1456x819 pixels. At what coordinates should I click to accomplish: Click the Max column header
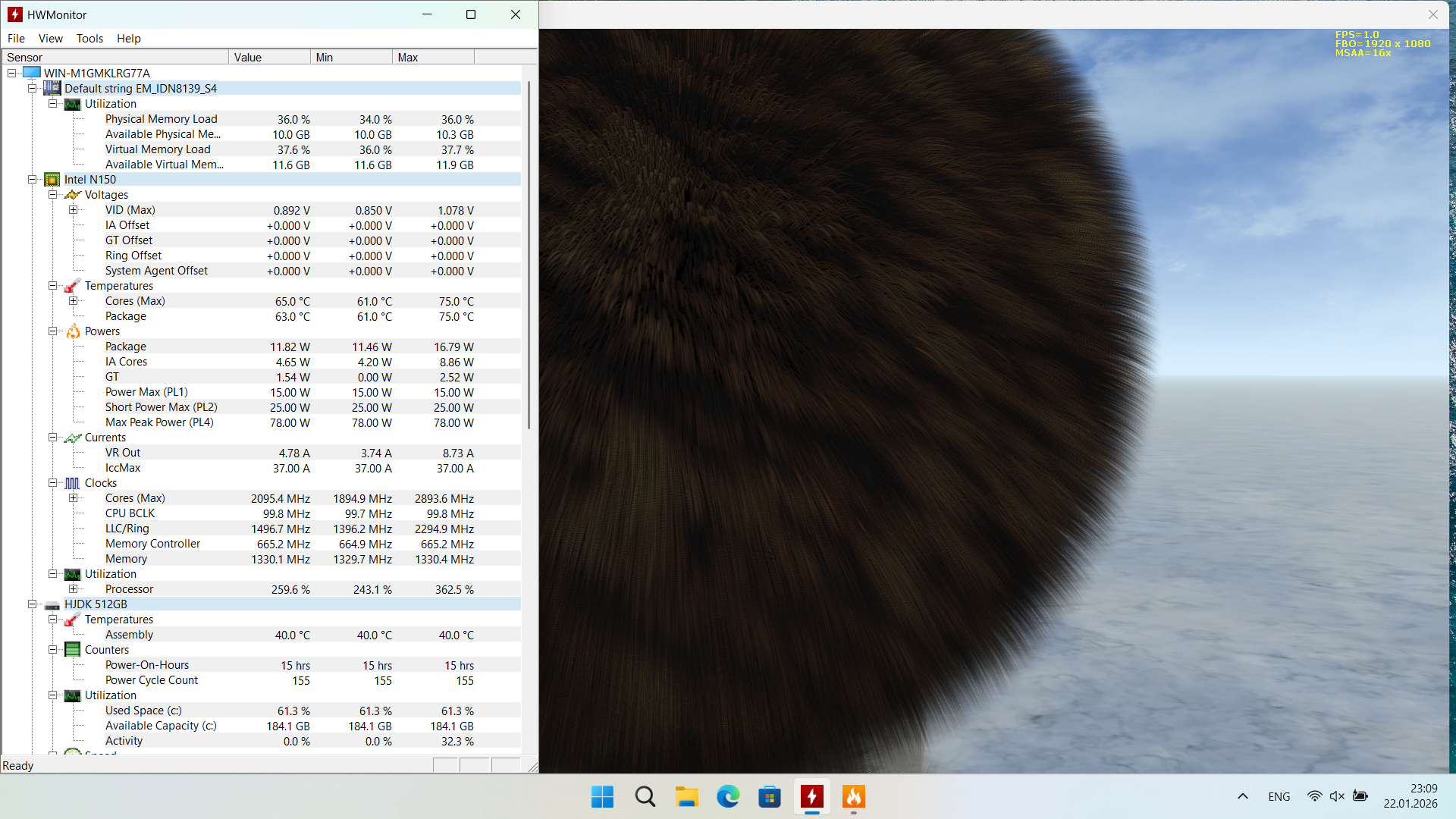[433, 58]
